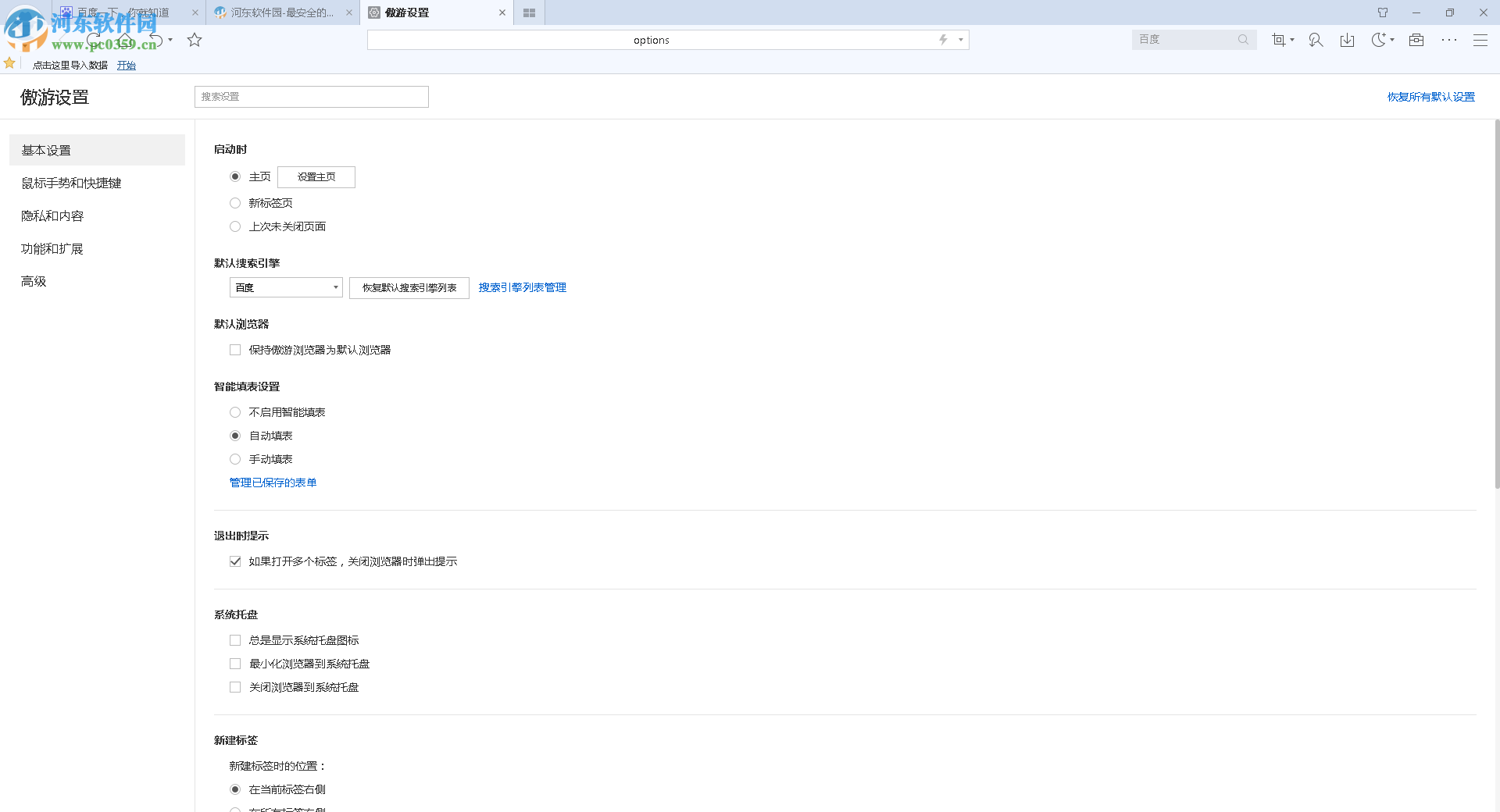Select 上次未关闭页面 startup option
The height and width of the screenshot is (812, 1500).
(235, 226)
